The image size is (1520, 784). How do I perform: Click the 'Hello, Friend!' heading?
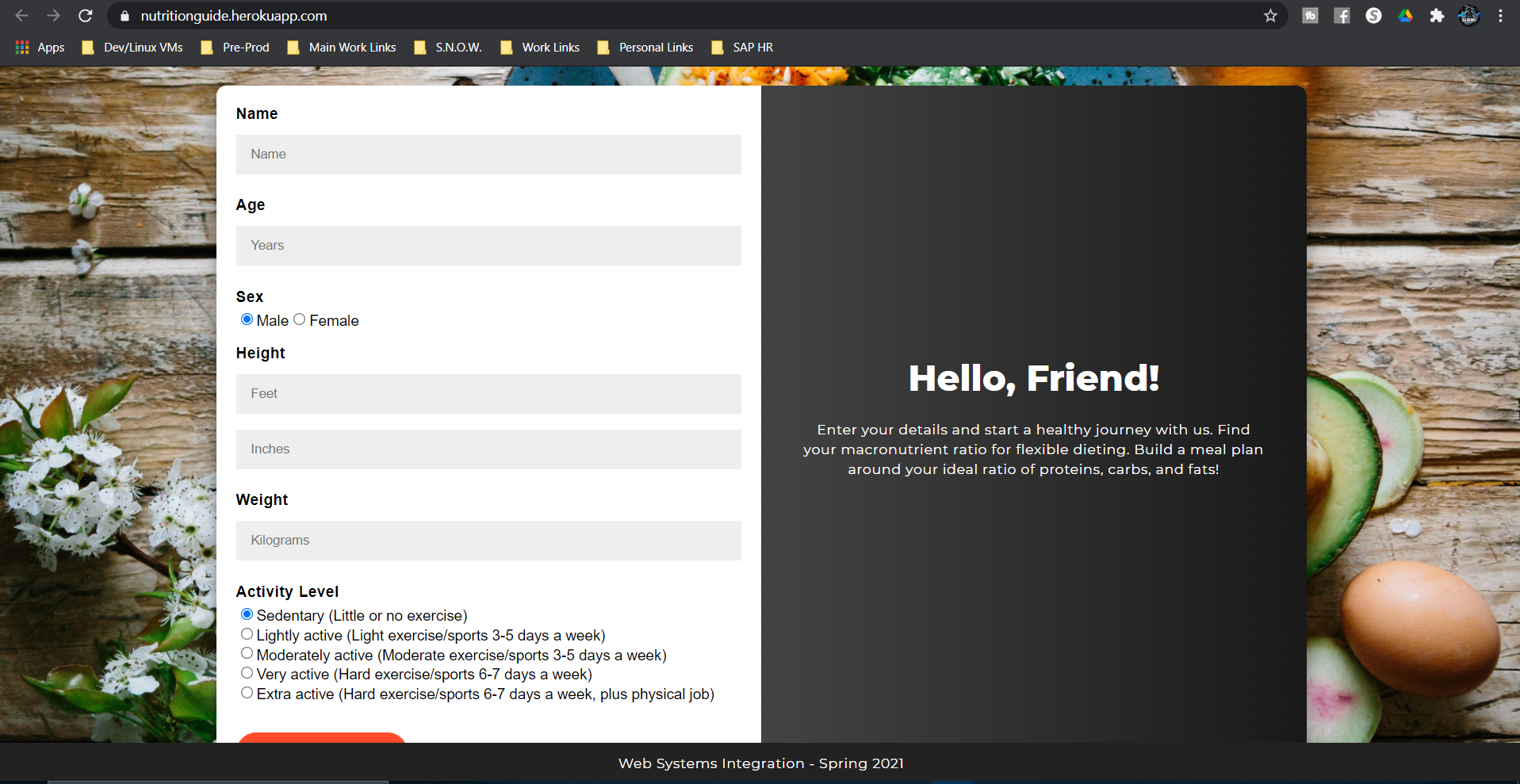pyautogui.click(x=1033, y=378)
